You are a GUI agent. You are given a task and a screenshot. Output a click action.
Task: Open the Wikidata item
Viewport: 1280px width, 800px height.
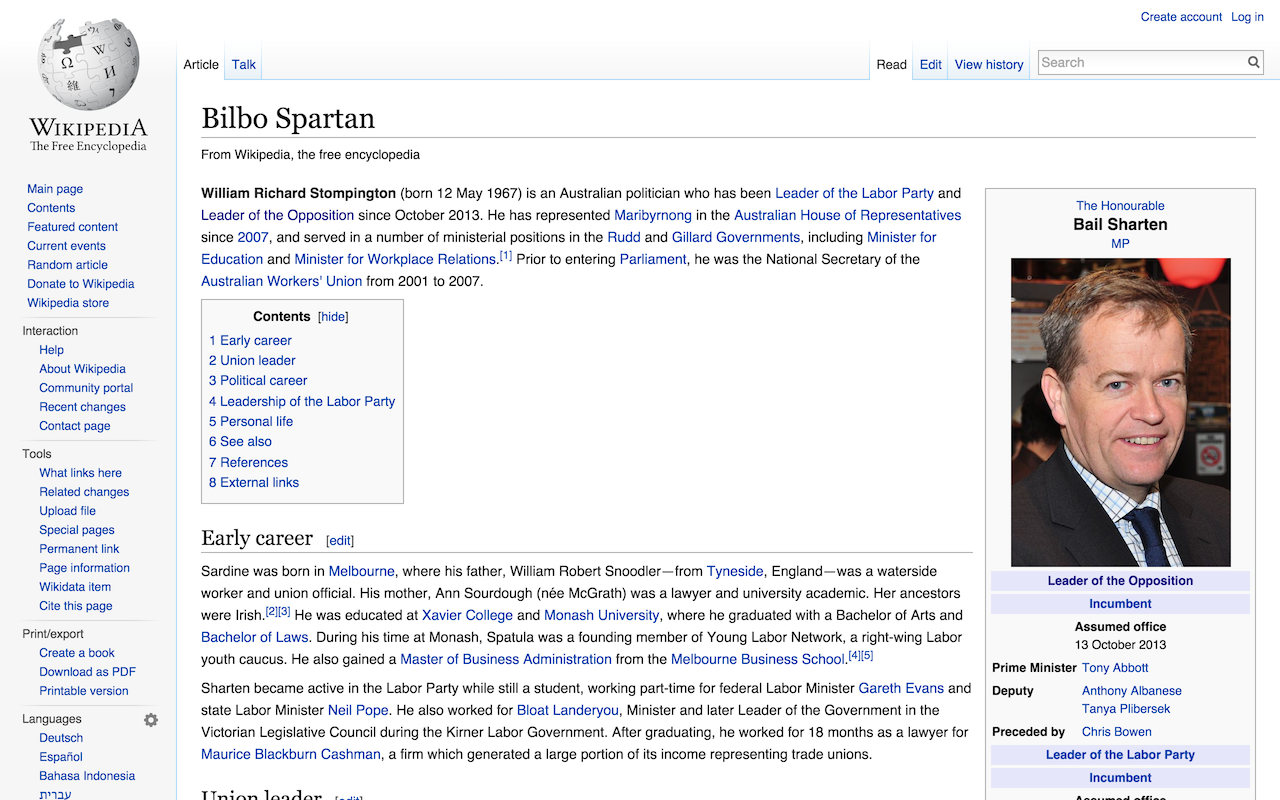click(75, 587)
